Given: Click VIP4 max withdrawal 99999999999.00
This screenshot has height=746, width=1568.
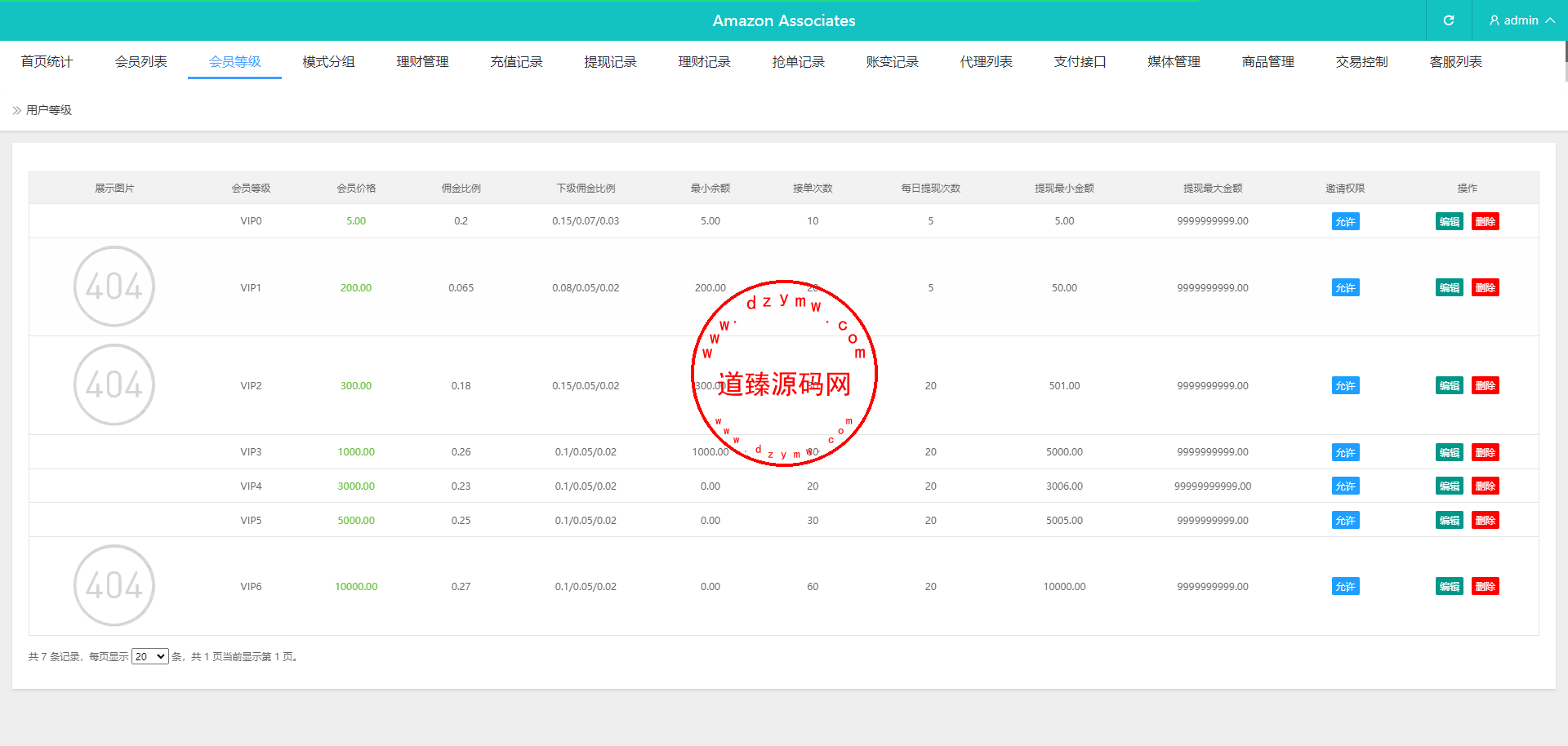Looking at the screenshot, I should [1213, 486].
